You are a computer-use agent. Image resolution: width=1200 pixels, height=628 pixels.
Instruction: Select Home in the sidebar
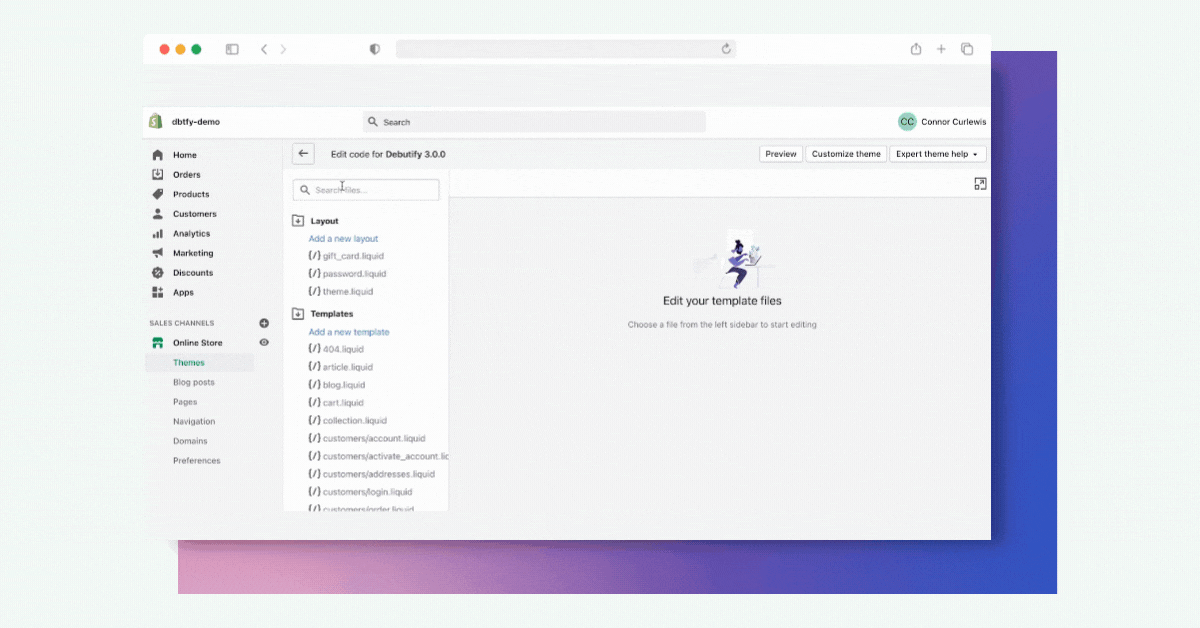pyautogui.click(x=185, y=155)
